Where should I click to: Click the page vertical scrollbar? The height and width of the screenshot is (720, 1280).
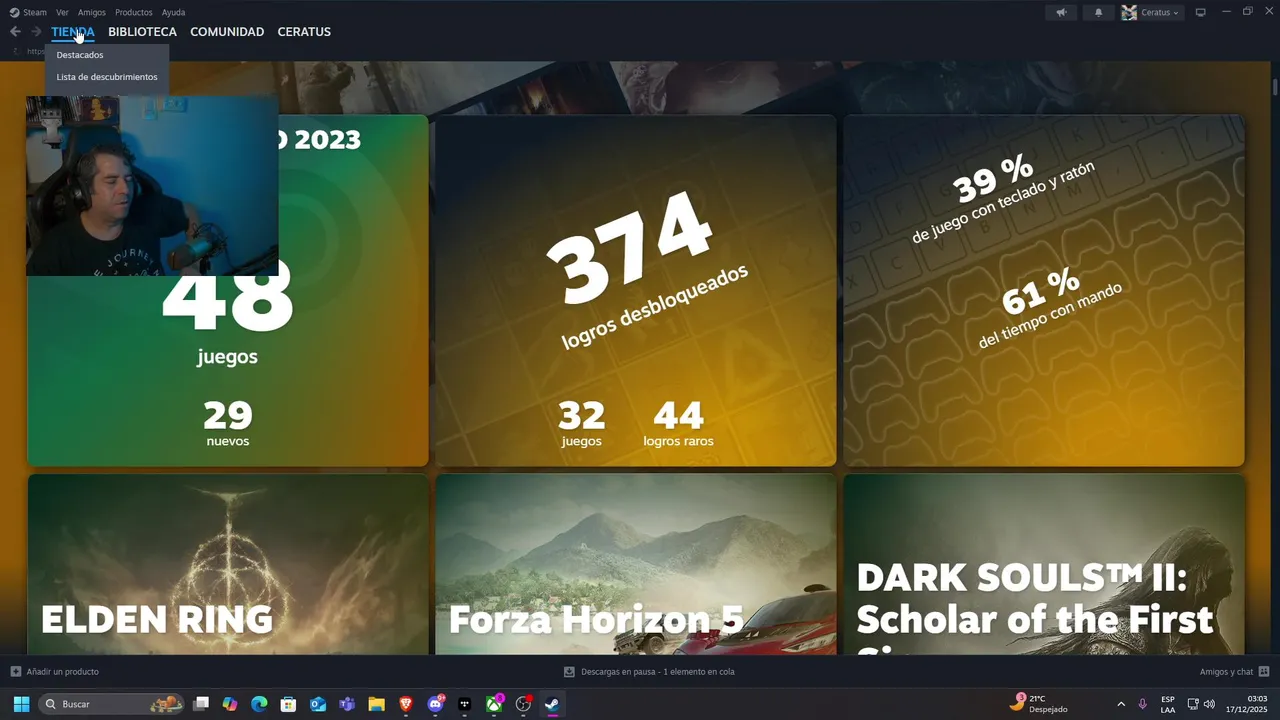pyautogui.click(x=1275, y=86)
